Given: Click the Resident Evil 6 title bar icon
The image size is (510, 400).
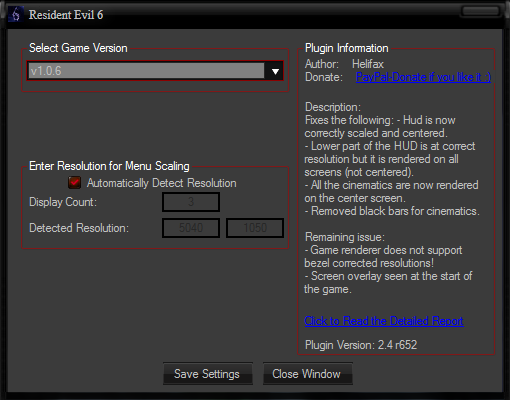Looking at the screenshot, I should (15, 15).
